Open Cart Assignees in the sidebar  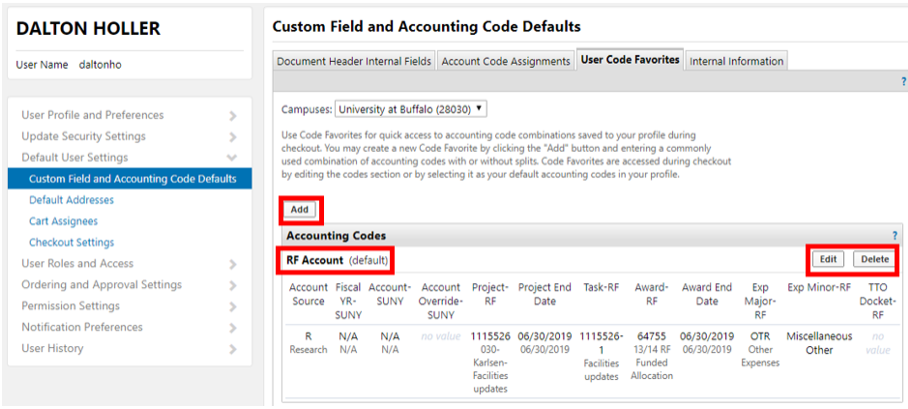[63, 221]
